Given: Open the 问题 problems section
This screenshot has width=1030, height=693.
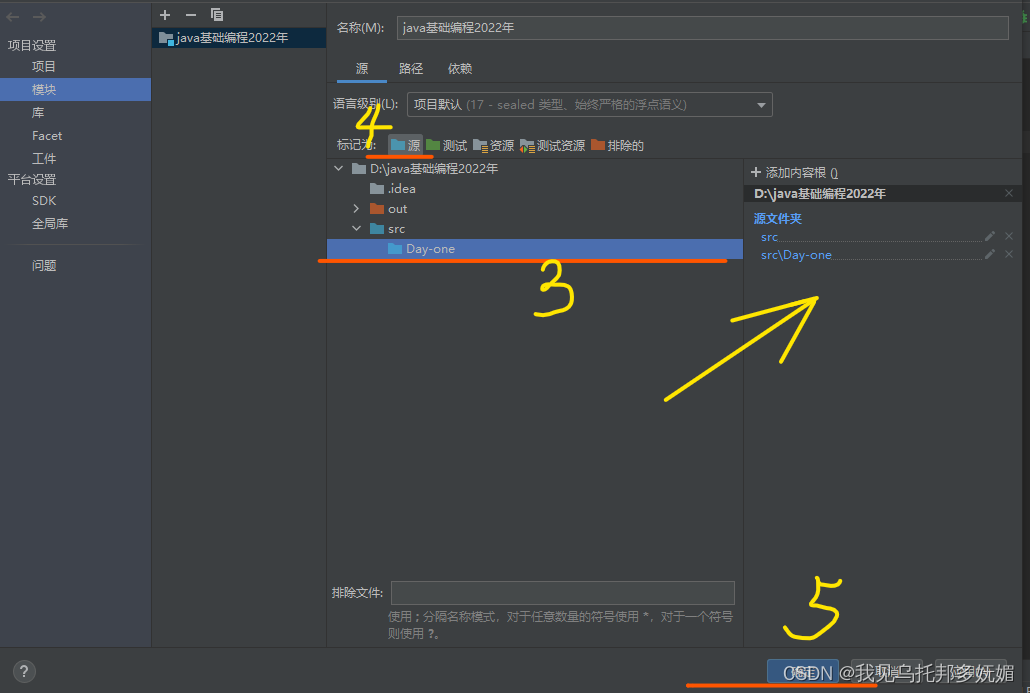Looking at the screenshot, I should [x=44, y=265].
